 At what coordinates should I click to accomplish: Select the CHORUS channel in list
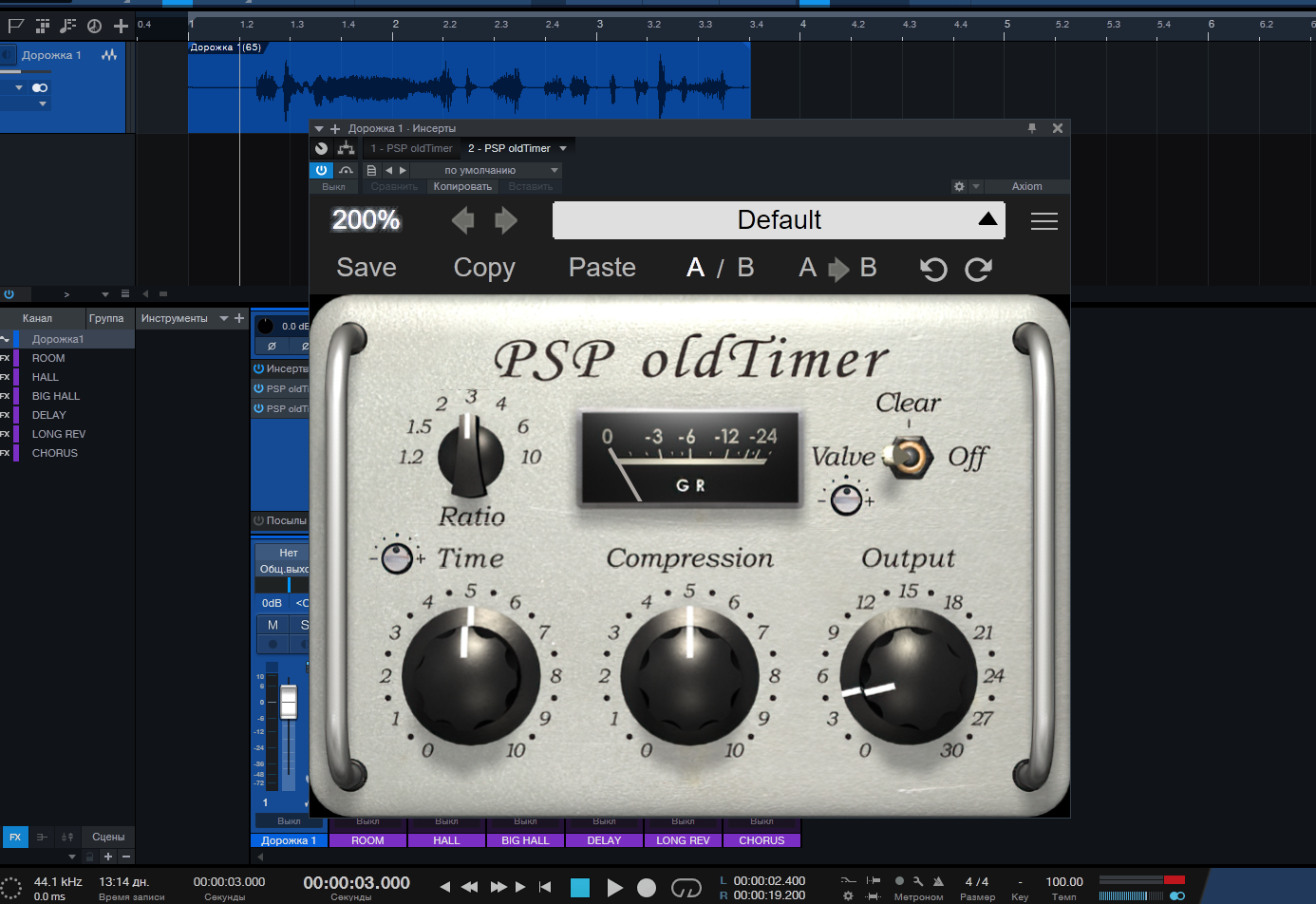point(67,453)
